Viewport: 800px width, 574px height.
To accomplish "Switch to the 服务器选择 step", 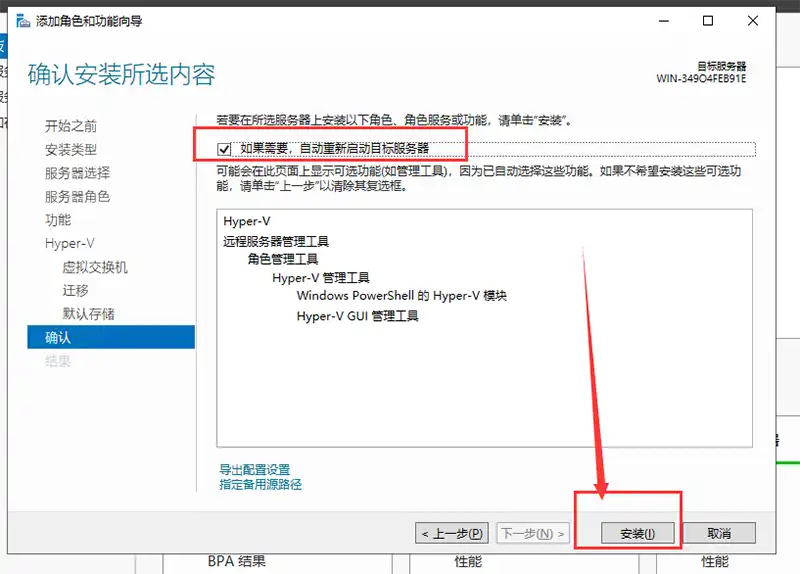I will point(77,173).
